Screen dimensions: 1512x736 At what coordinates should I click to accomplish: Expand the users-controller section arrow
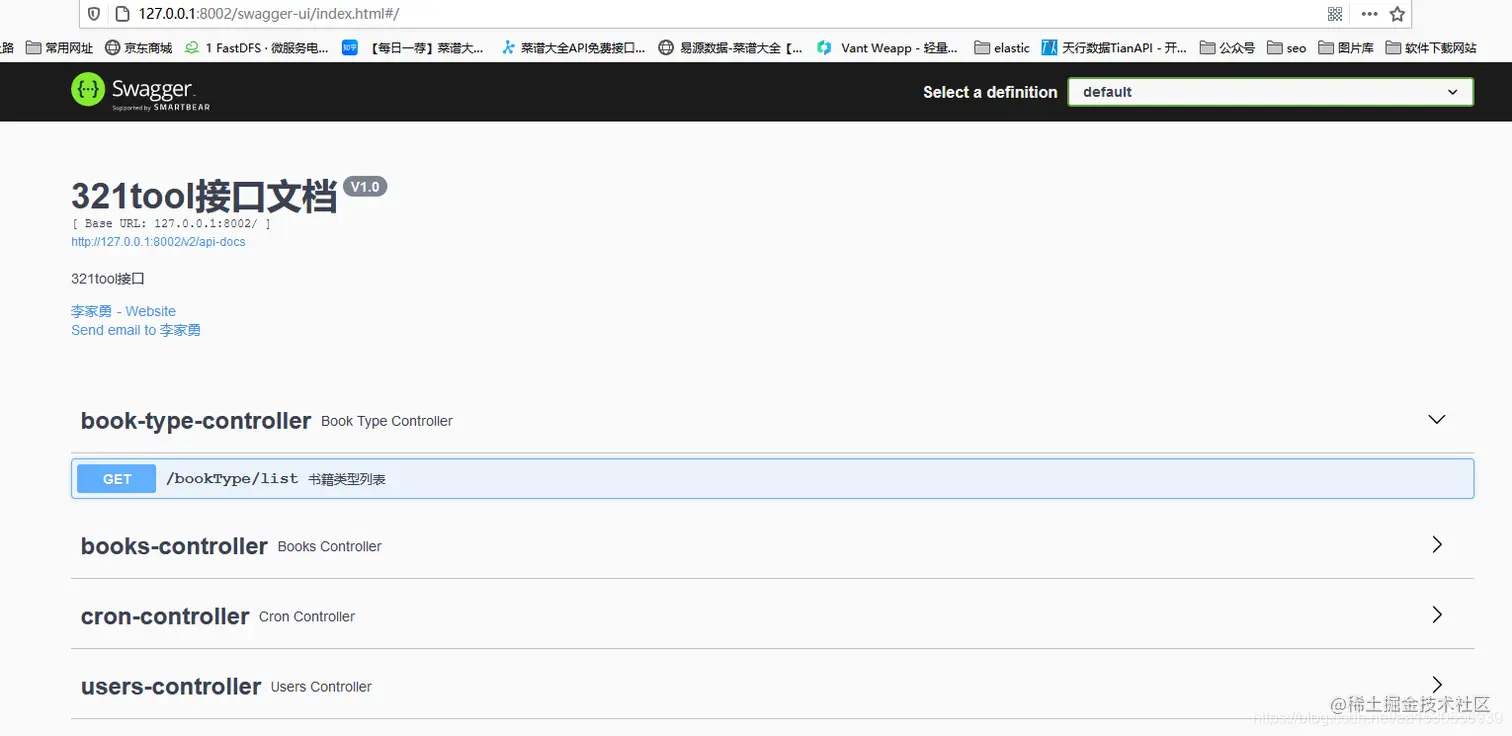click(x=1437, y=685)
